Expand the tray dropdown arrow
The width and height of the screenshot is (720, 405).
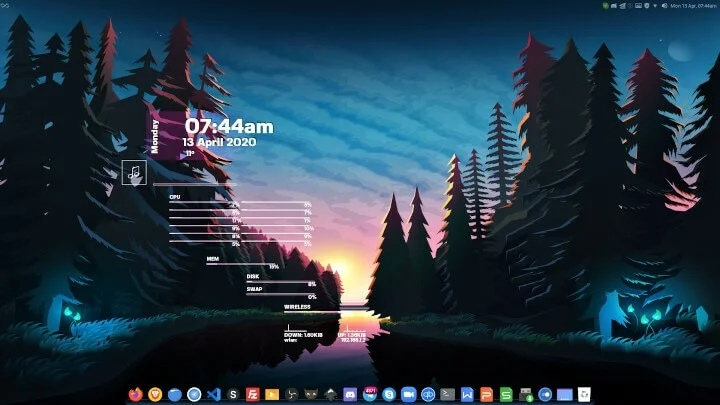(655, 6)
